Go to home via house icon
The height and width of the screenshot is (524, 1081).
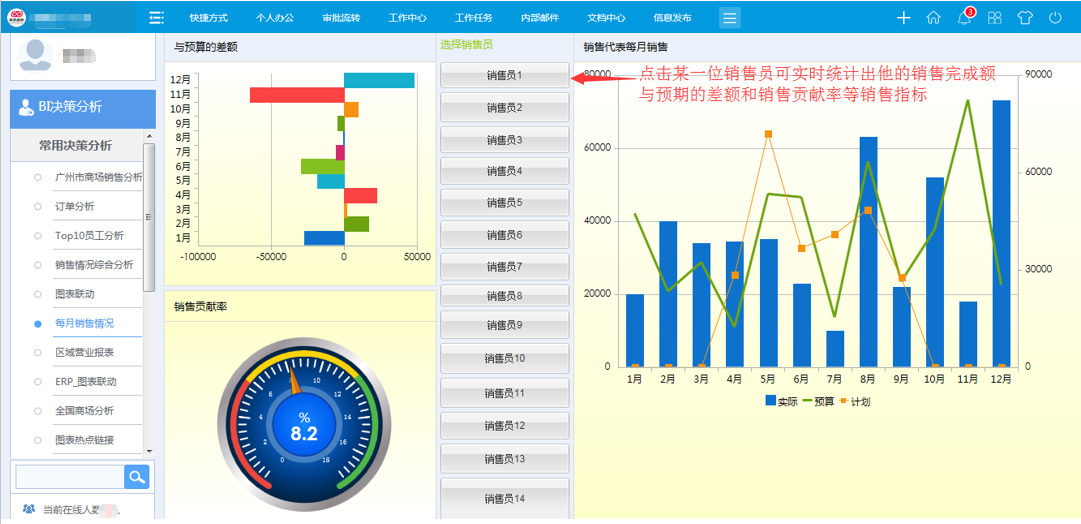(x=933, y=18)
